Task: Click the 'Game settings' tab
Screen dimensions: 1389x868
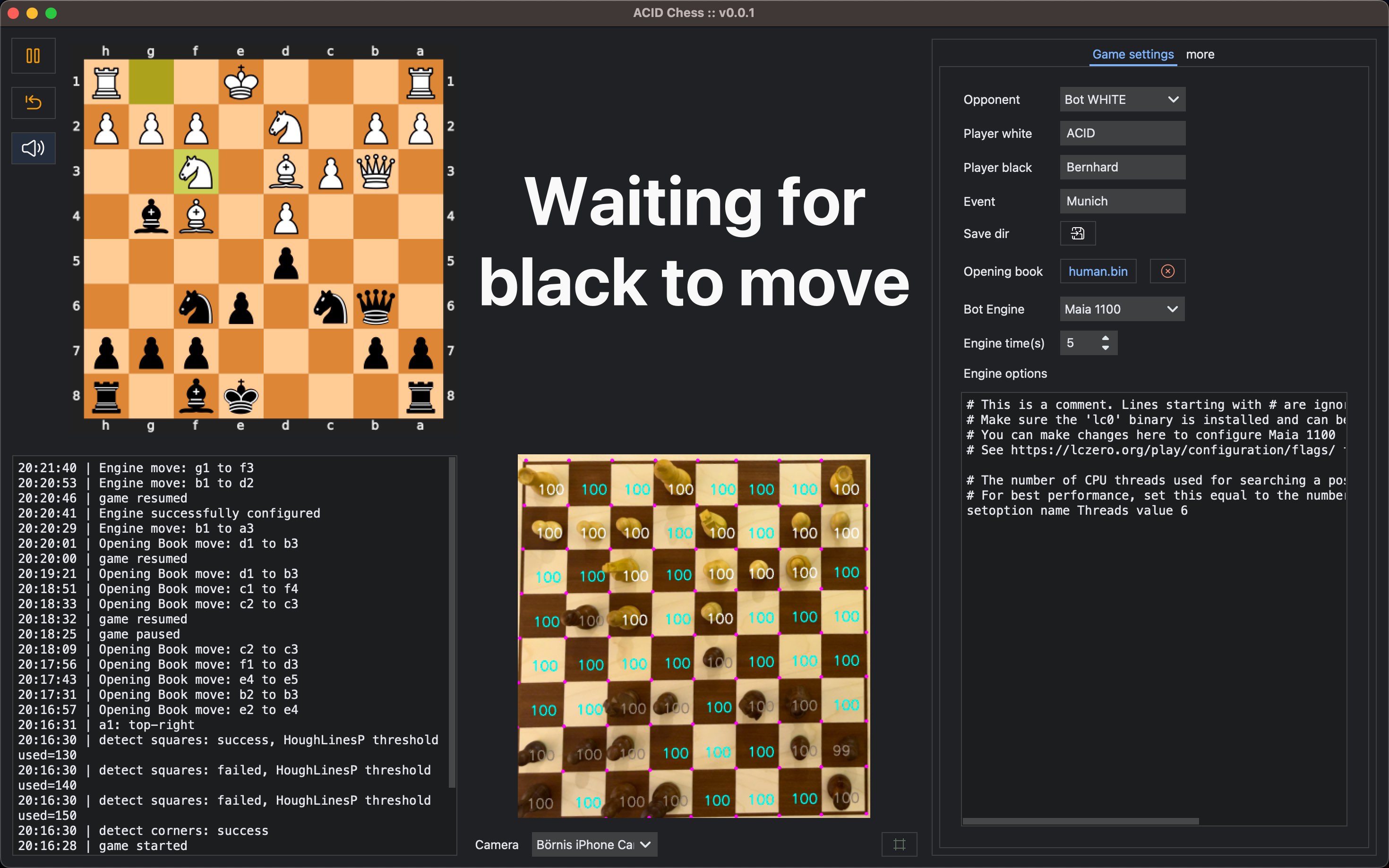Action: pyautogui.click(x=1131, y=54)
